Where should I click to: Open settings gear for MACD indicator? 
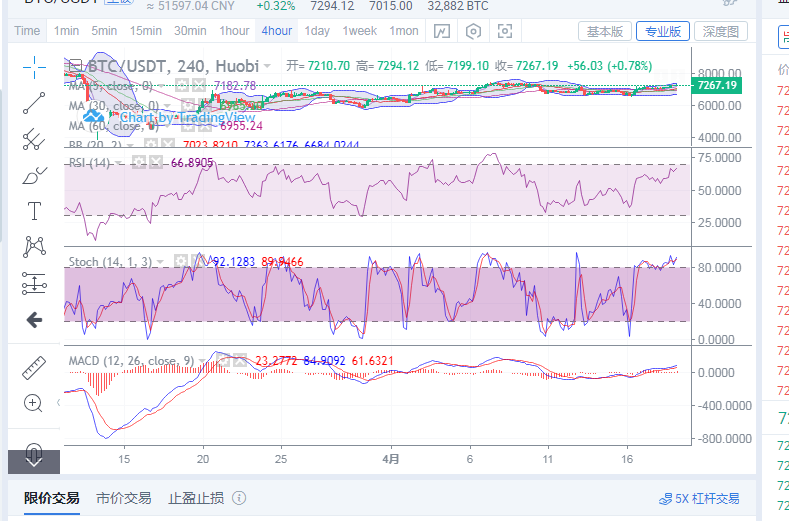(223, 360)
